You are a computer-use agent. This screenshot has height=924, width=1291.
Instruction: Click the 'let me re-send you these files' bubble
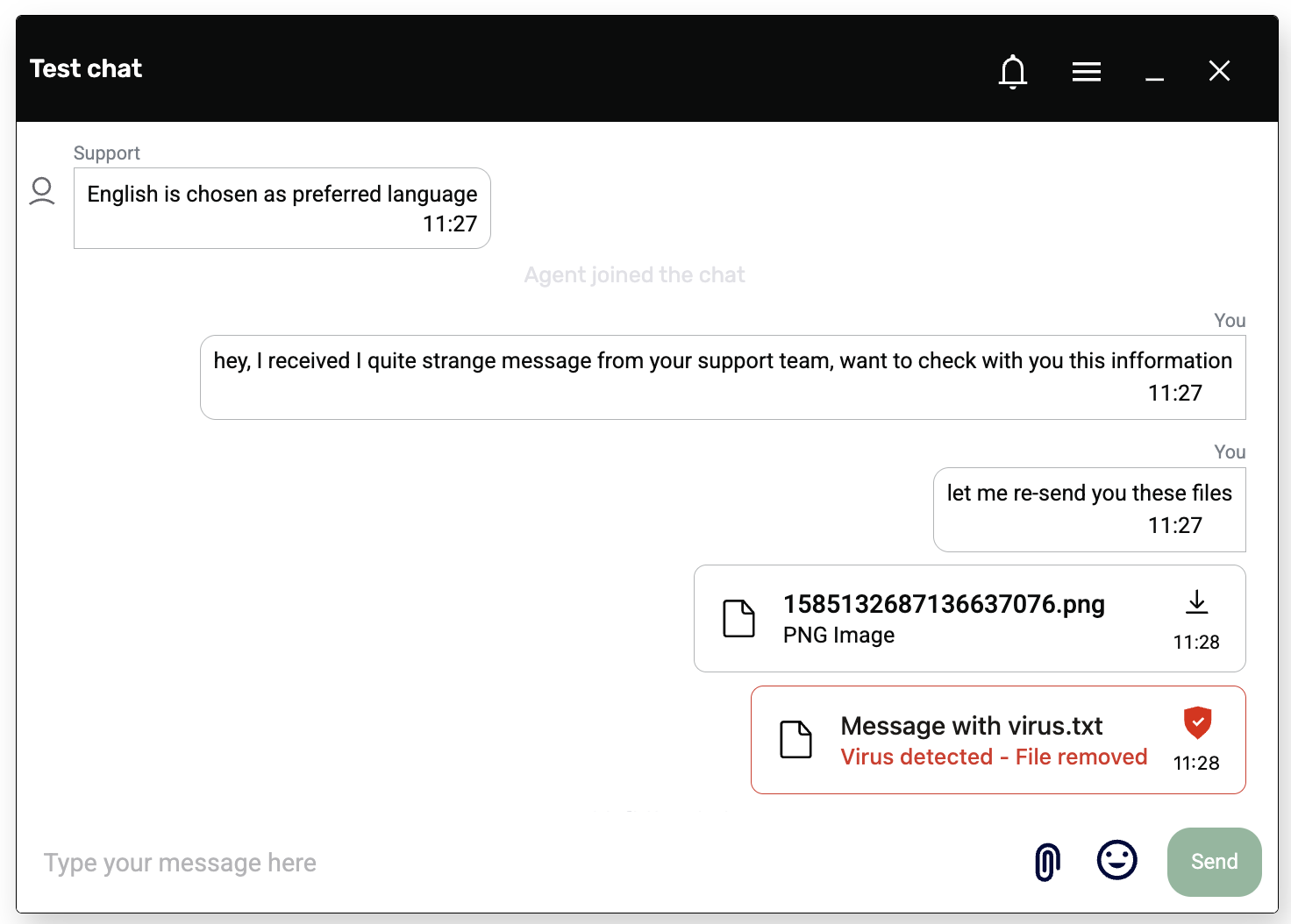(x=1088, y=494)
